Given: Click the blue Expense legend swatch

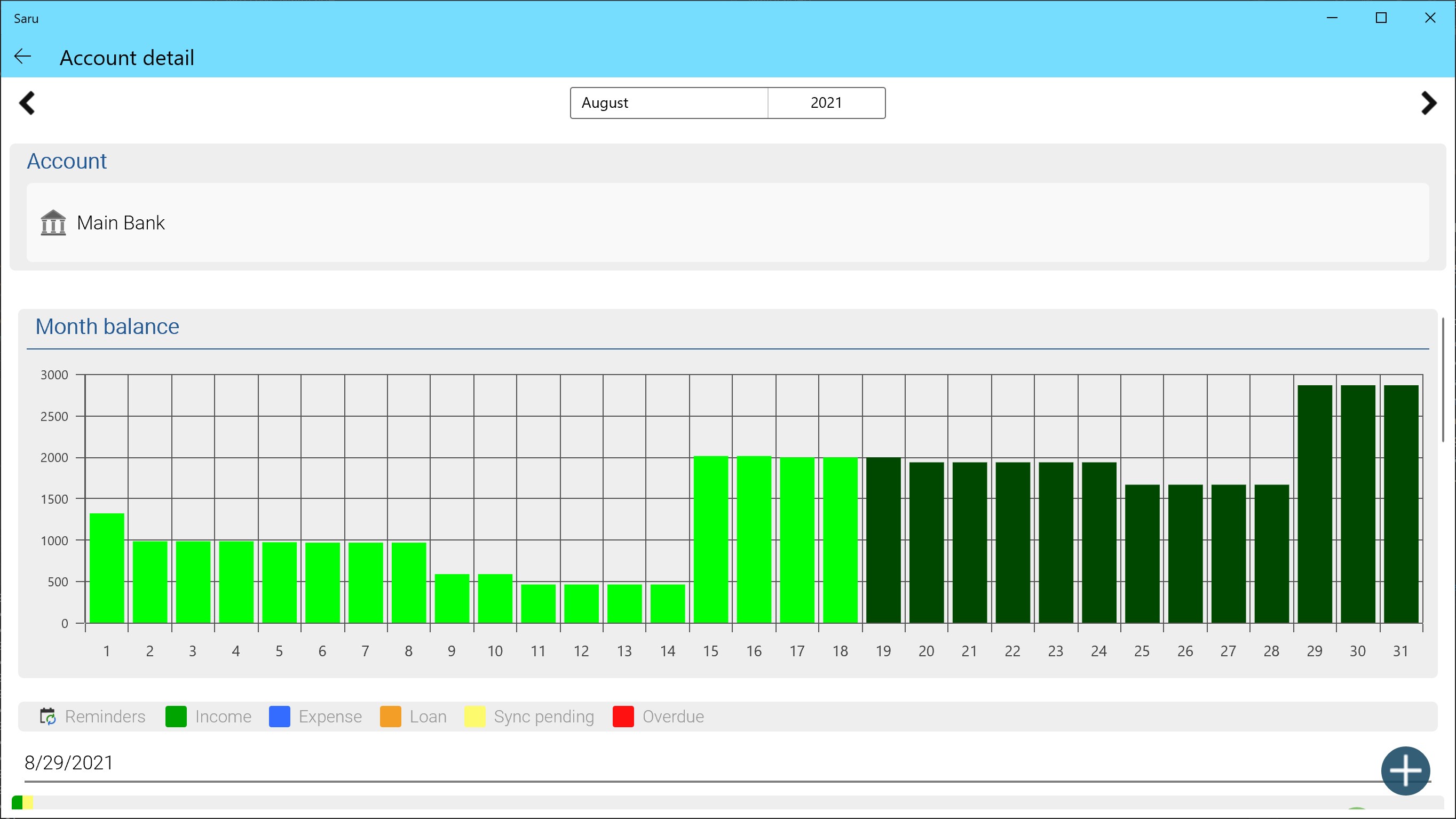Looking at the screenshot, I should 279,717.
